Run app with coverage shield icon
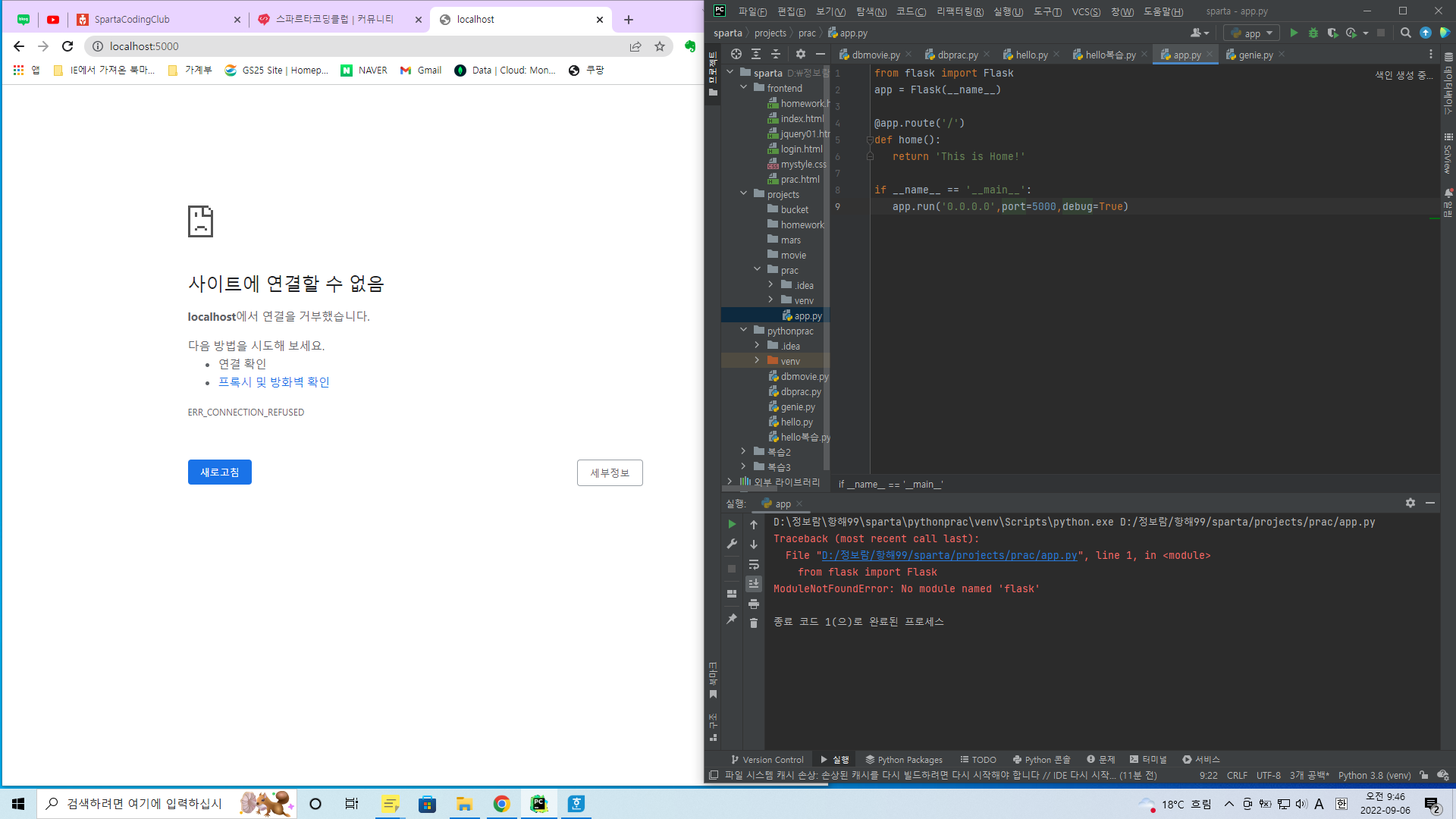Image resolution: width=1456 pixels, height=819 pixels. point(1332,33)
